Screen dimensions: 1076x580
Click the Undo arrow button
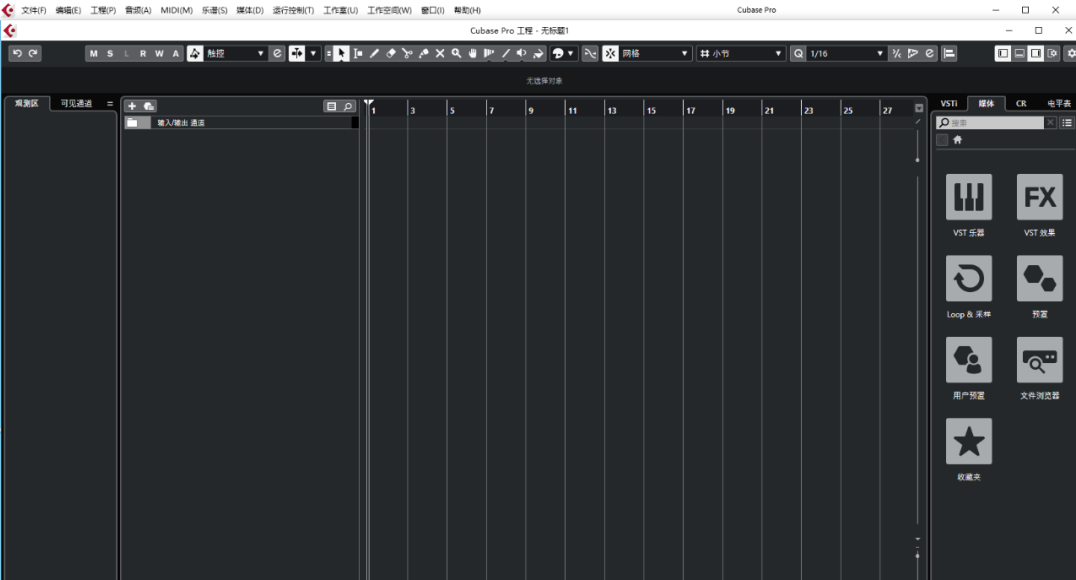17,53
